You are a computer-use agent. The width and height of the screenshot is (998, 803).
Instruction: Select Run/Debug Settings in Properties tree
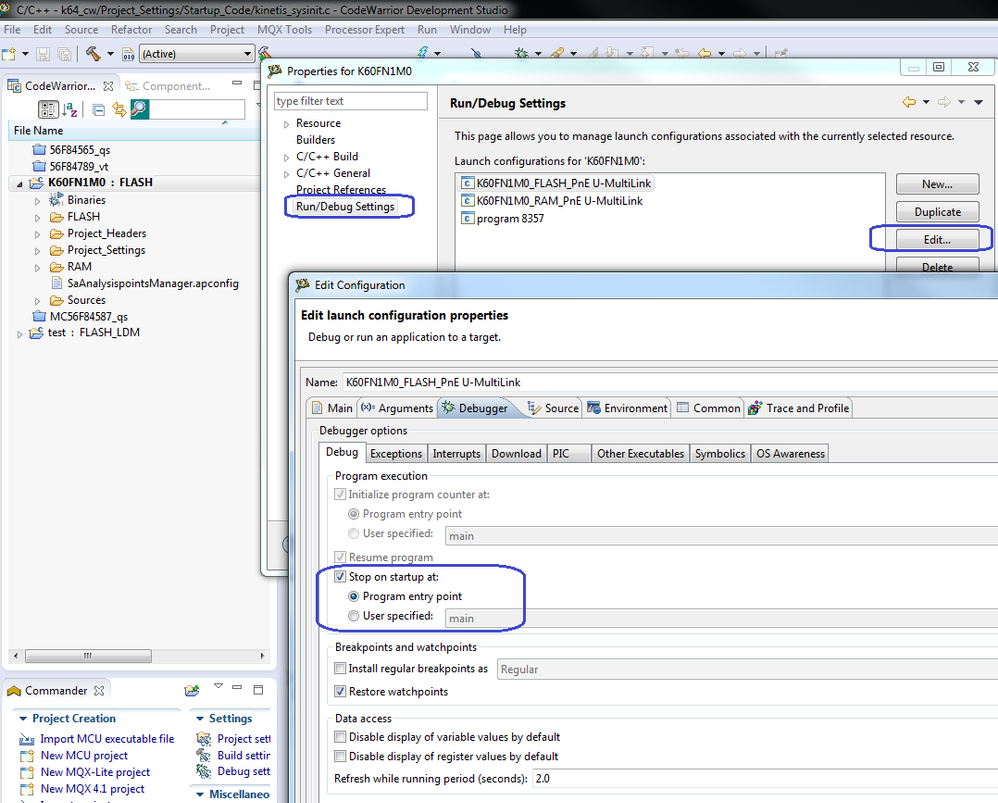tap(345, 206)
